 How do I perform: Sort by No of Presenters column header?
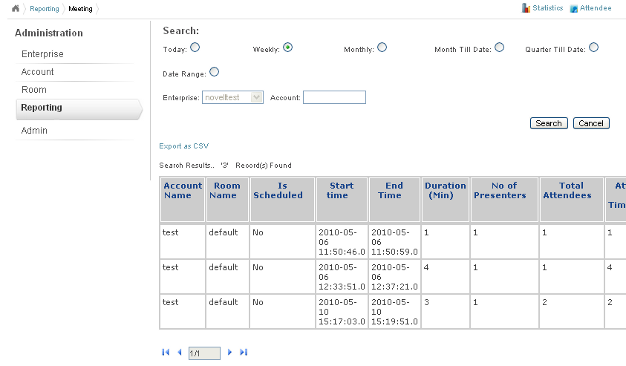(x=505, y=199)
